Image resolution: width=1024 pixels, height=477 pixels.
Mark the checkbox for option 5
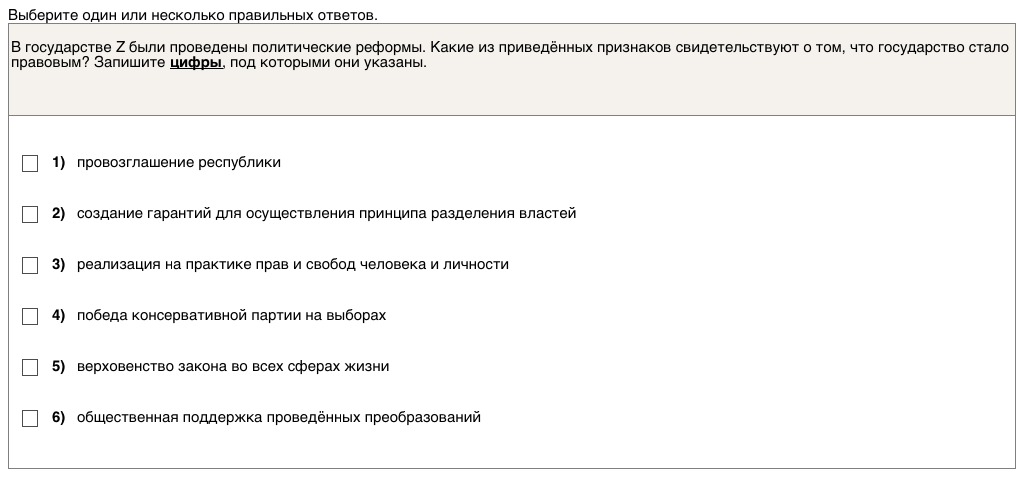30,367
